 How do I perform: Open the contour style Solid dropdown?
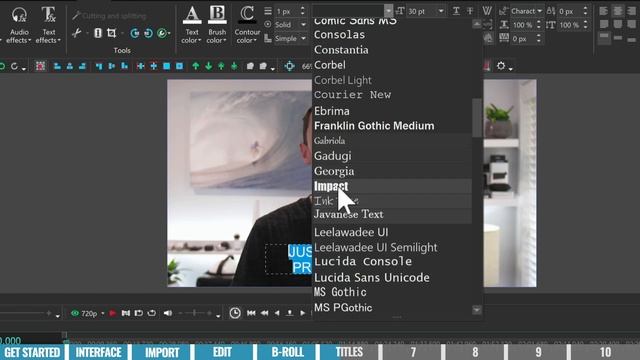290,24
